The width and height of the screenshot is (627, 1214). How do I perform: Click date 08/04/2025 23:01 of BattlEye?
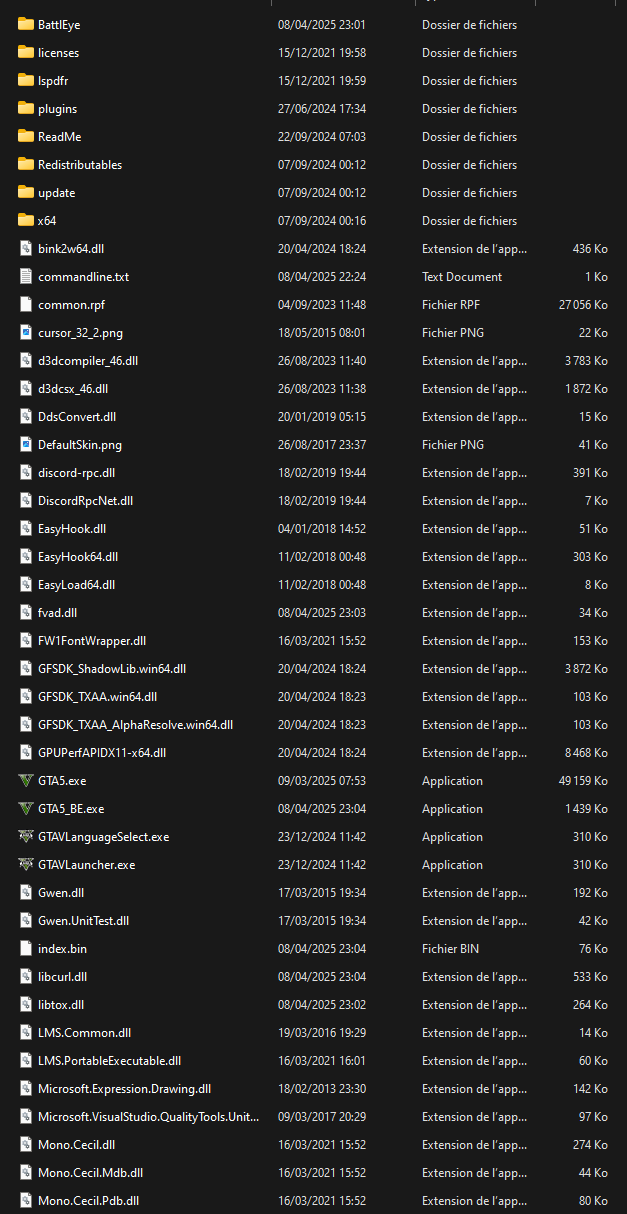321,24
